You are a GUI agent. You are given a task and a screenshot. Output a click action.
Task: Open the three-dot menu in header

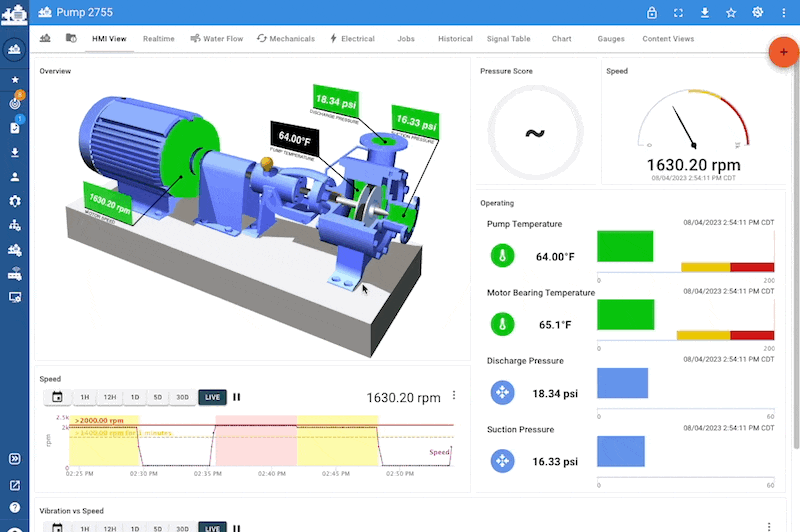pyautogui.click(x=783, y=13)
